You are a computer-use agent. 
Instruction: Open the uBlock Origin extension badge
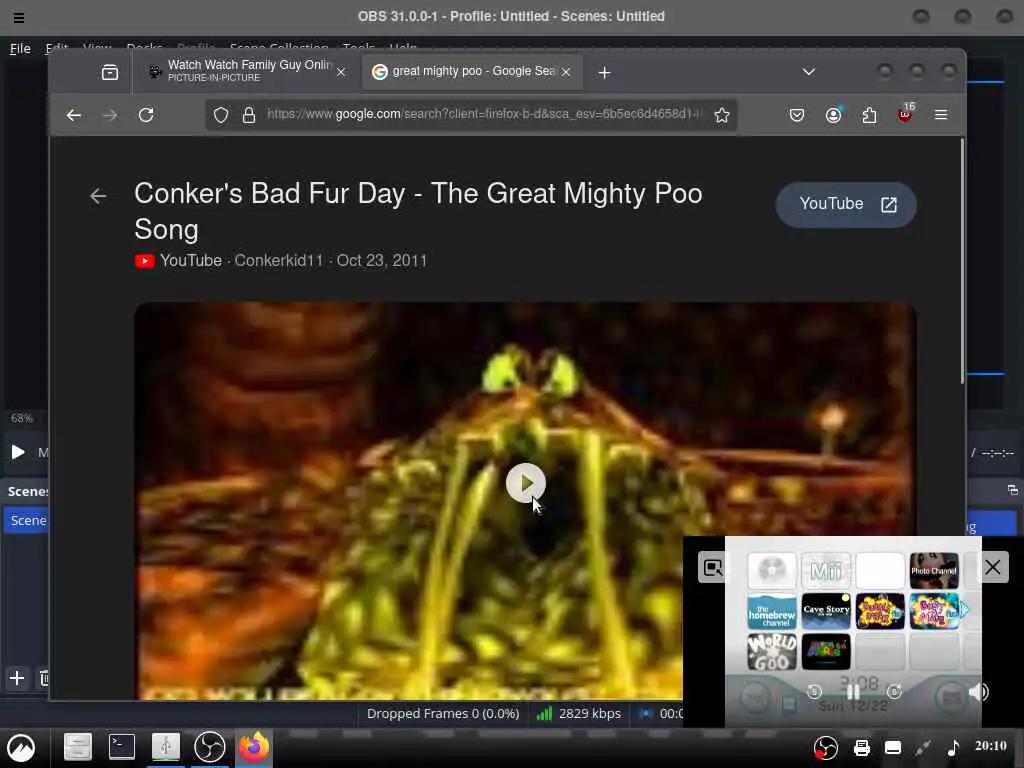tap(906, 113)
